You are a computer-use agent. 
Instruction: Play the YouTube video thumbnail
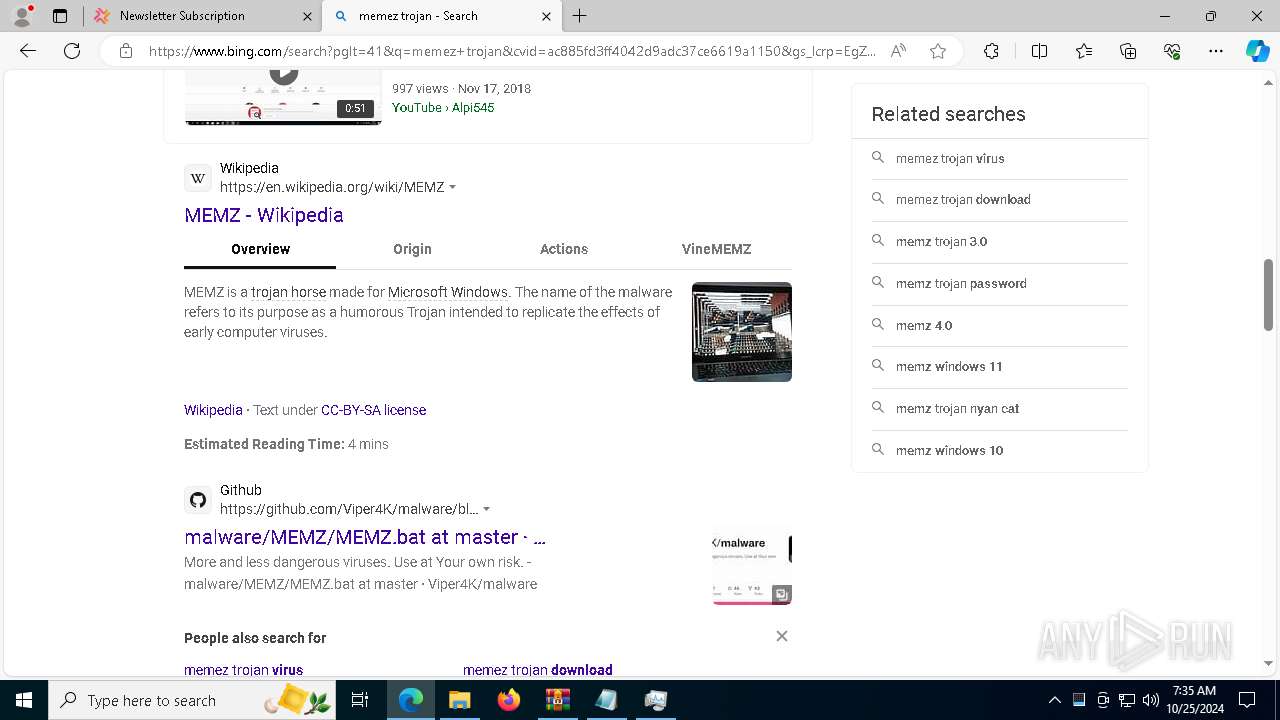(x=283, y=97)
